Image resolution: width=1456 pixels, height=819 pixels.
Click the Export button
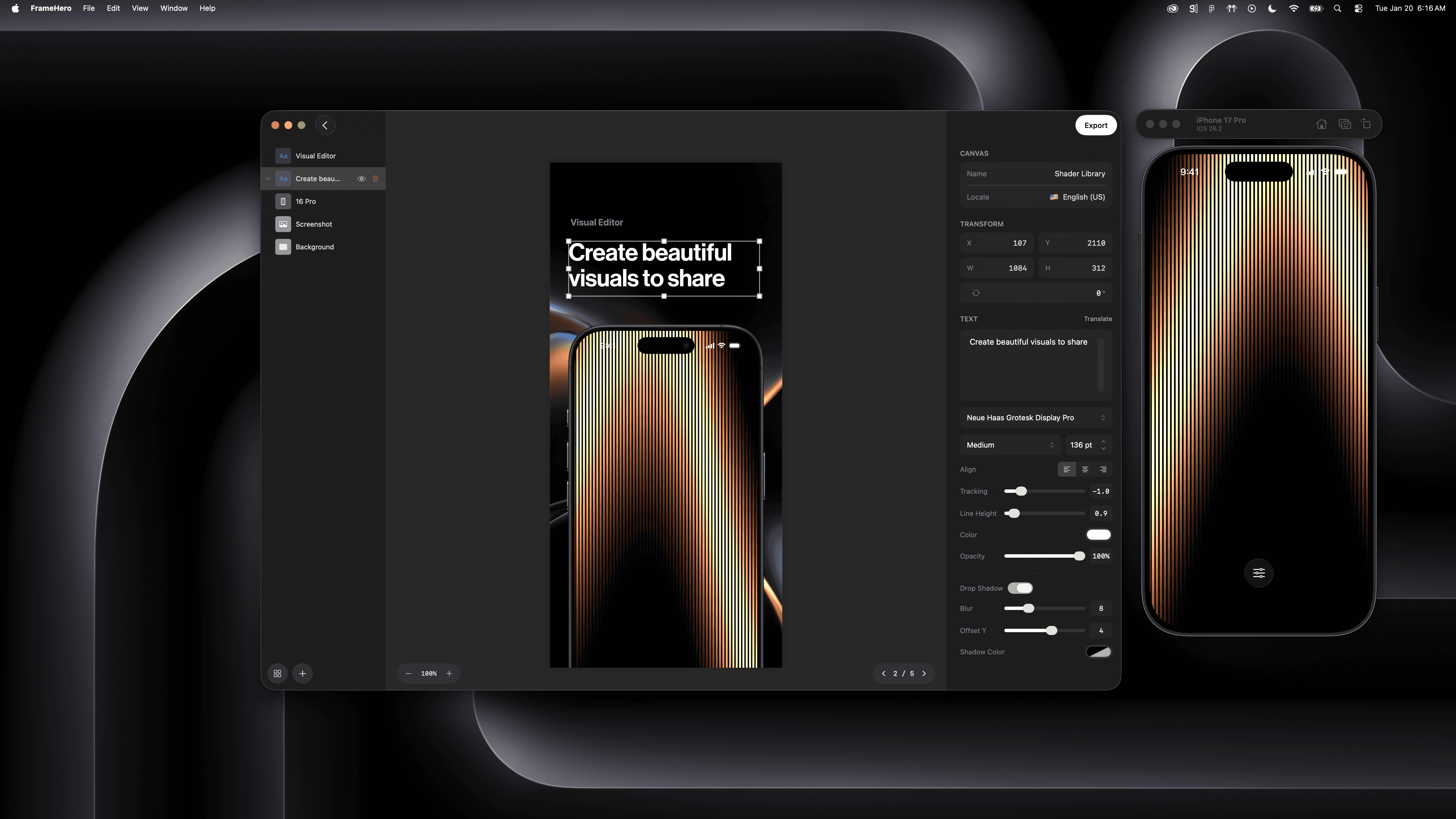click(x=1095, y=125)
